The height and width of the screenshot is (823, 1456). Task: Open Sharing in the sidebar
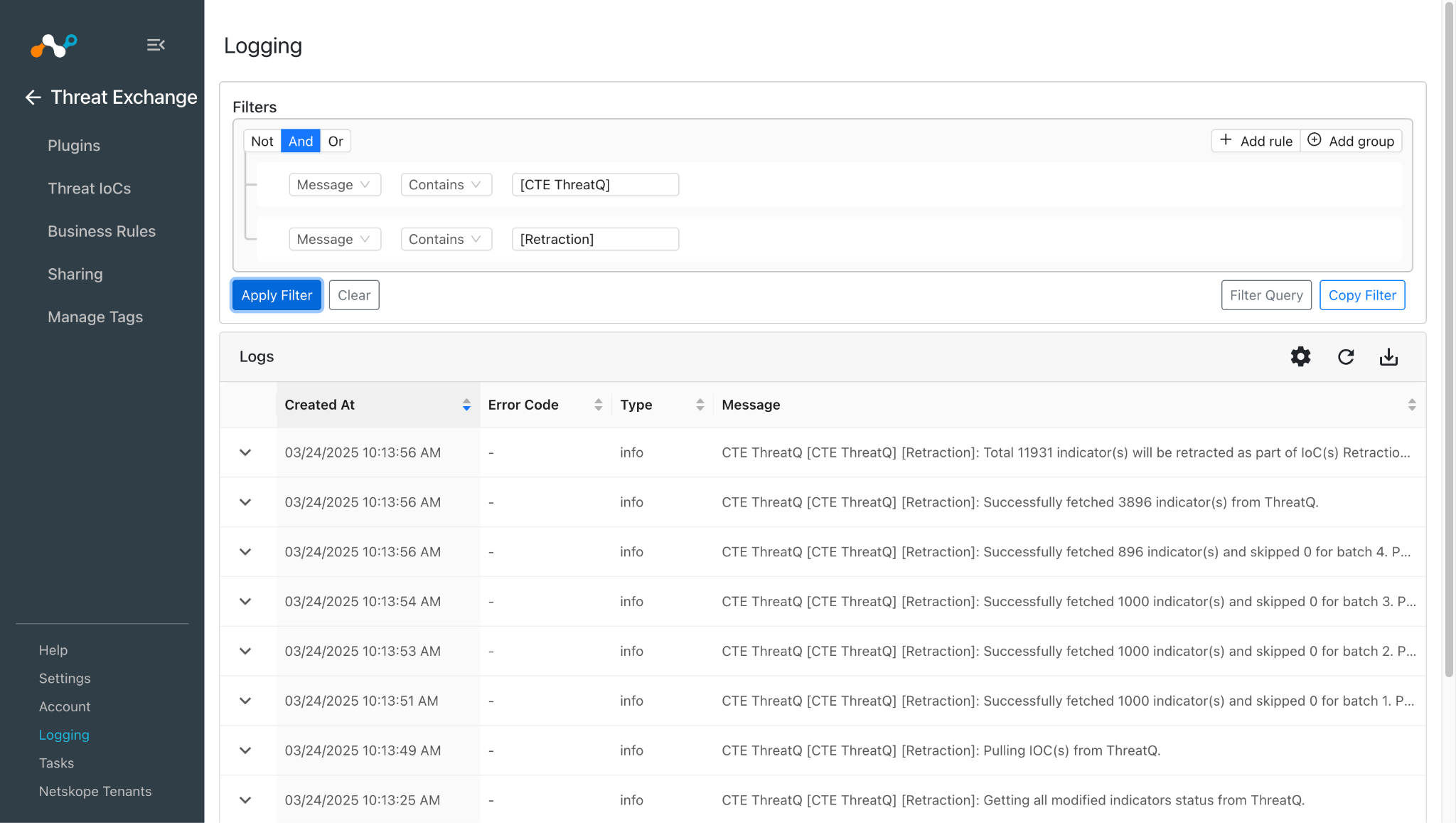pos(75,274)
